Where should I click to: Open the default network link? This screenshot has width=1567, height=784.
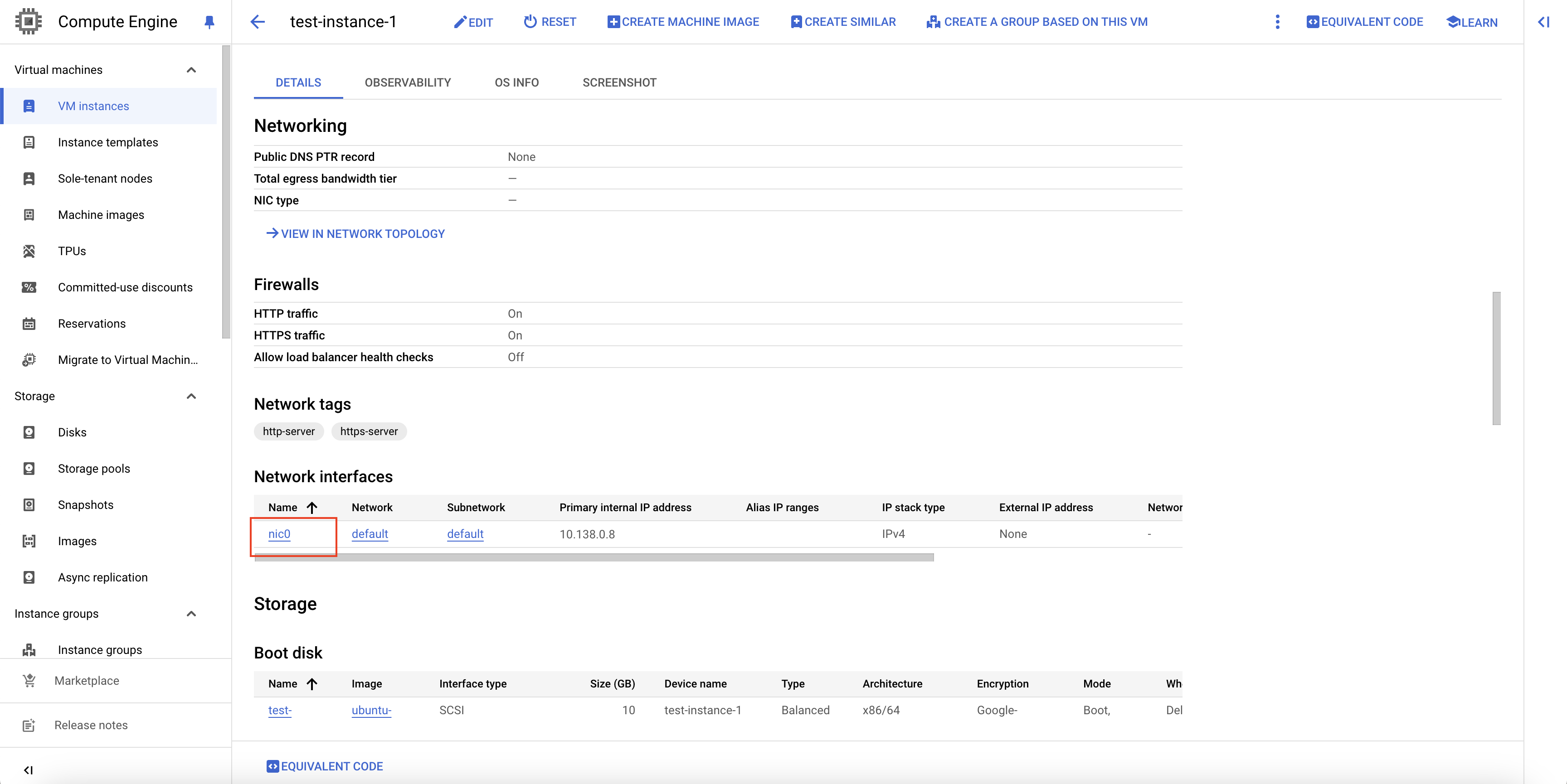tap(370, 534)
